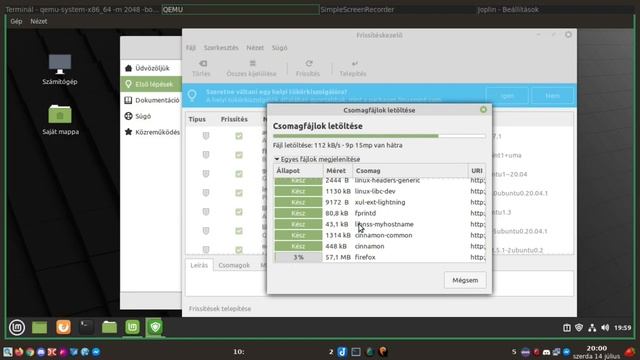Click network tray icon in guest panel
This screenshot has width=640, height=360.
point(592,327)
